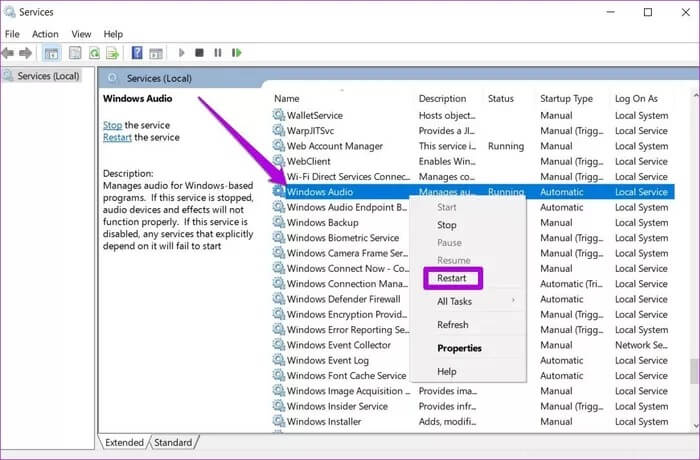Click the 'Restart' the service link
The width and height of the screenshot is (700, 460).
coord(117,137)
